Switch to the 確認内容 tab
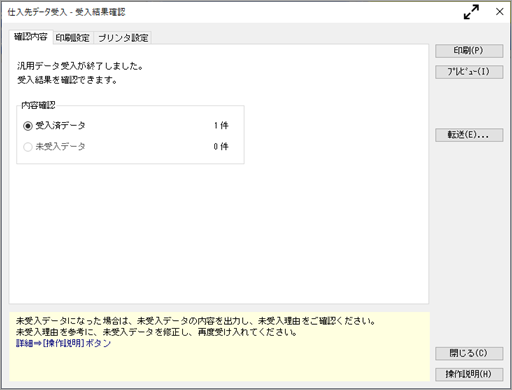 [31, 37]
